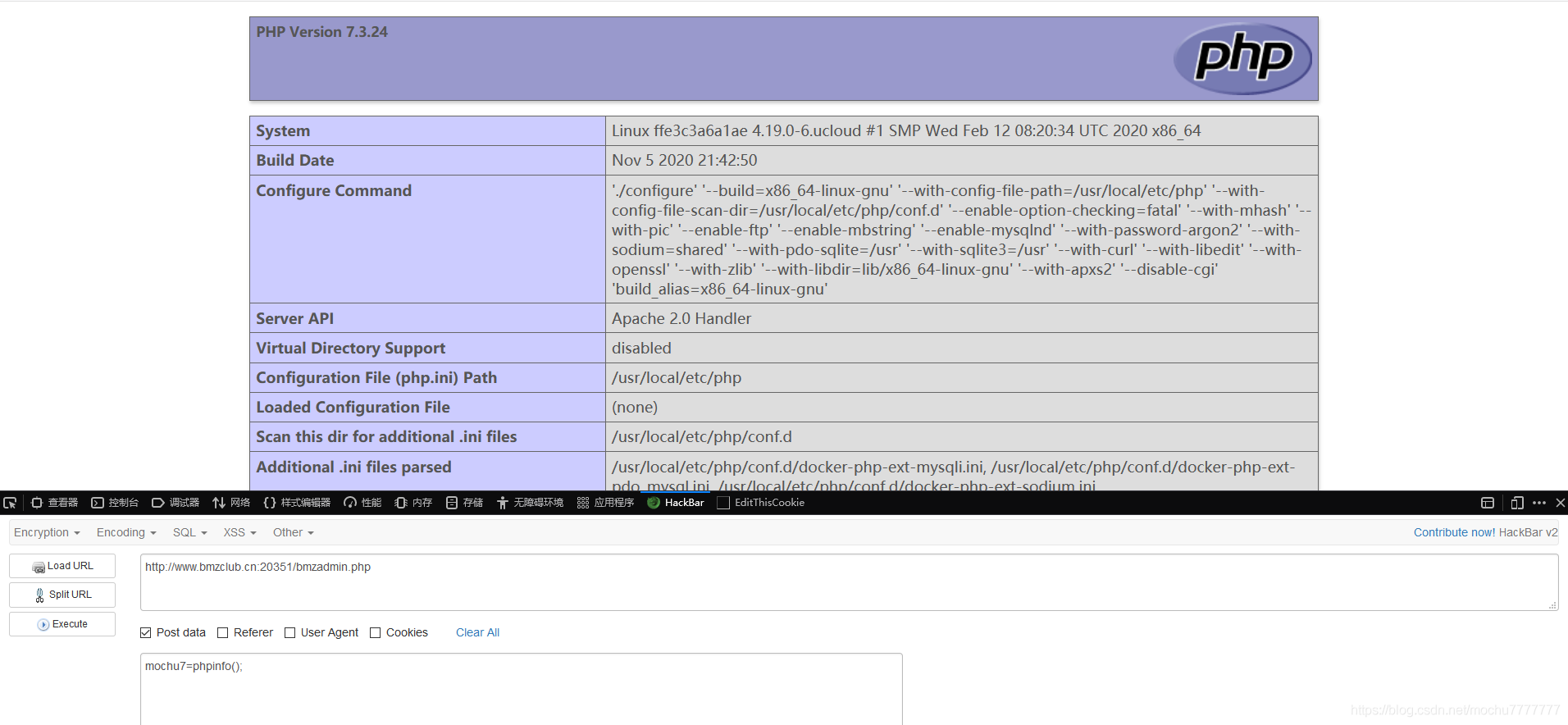Enable the Referer checkbox

(223, 632)
